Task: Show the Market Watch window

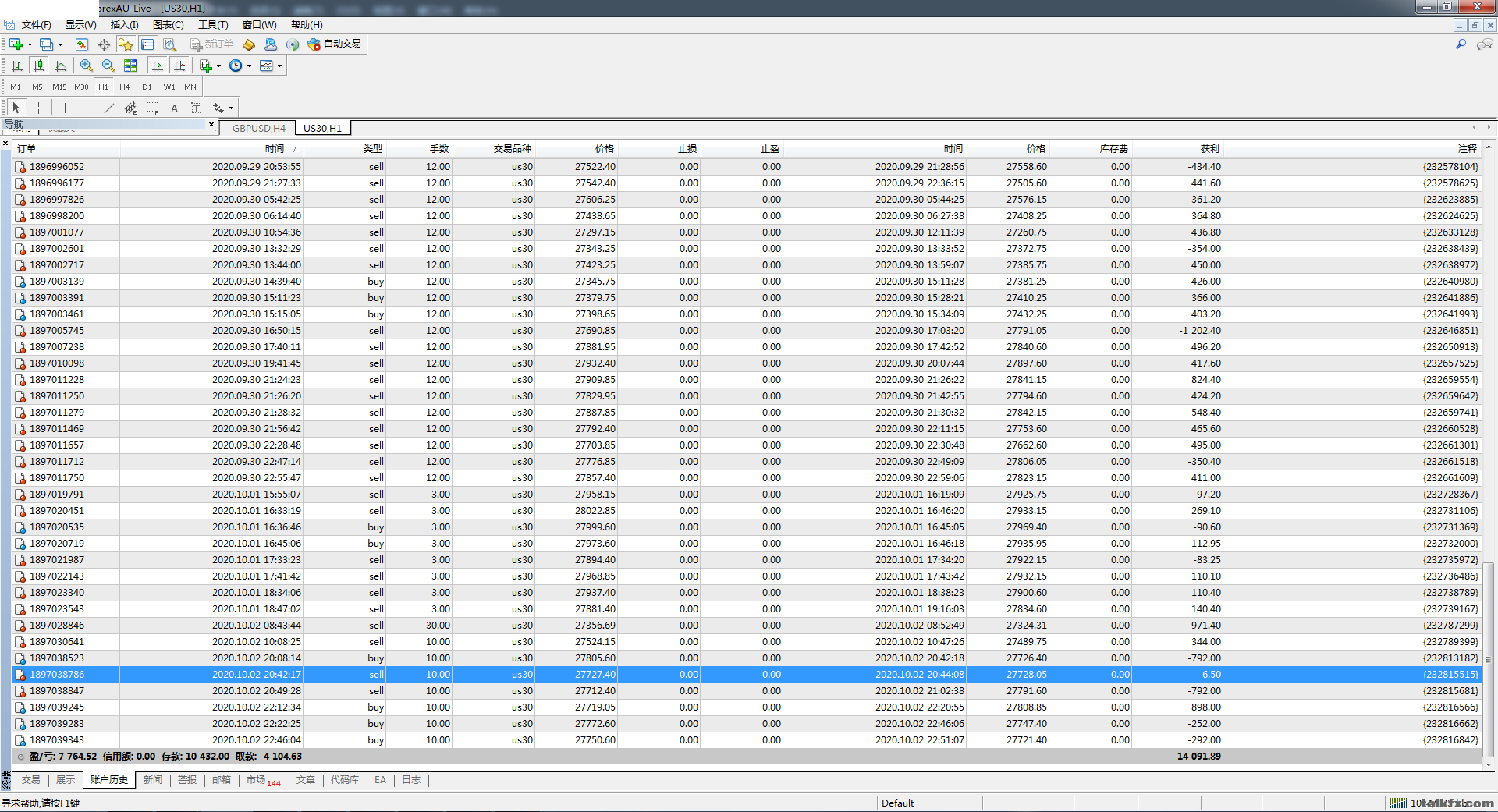Action: tap(82, 44)
